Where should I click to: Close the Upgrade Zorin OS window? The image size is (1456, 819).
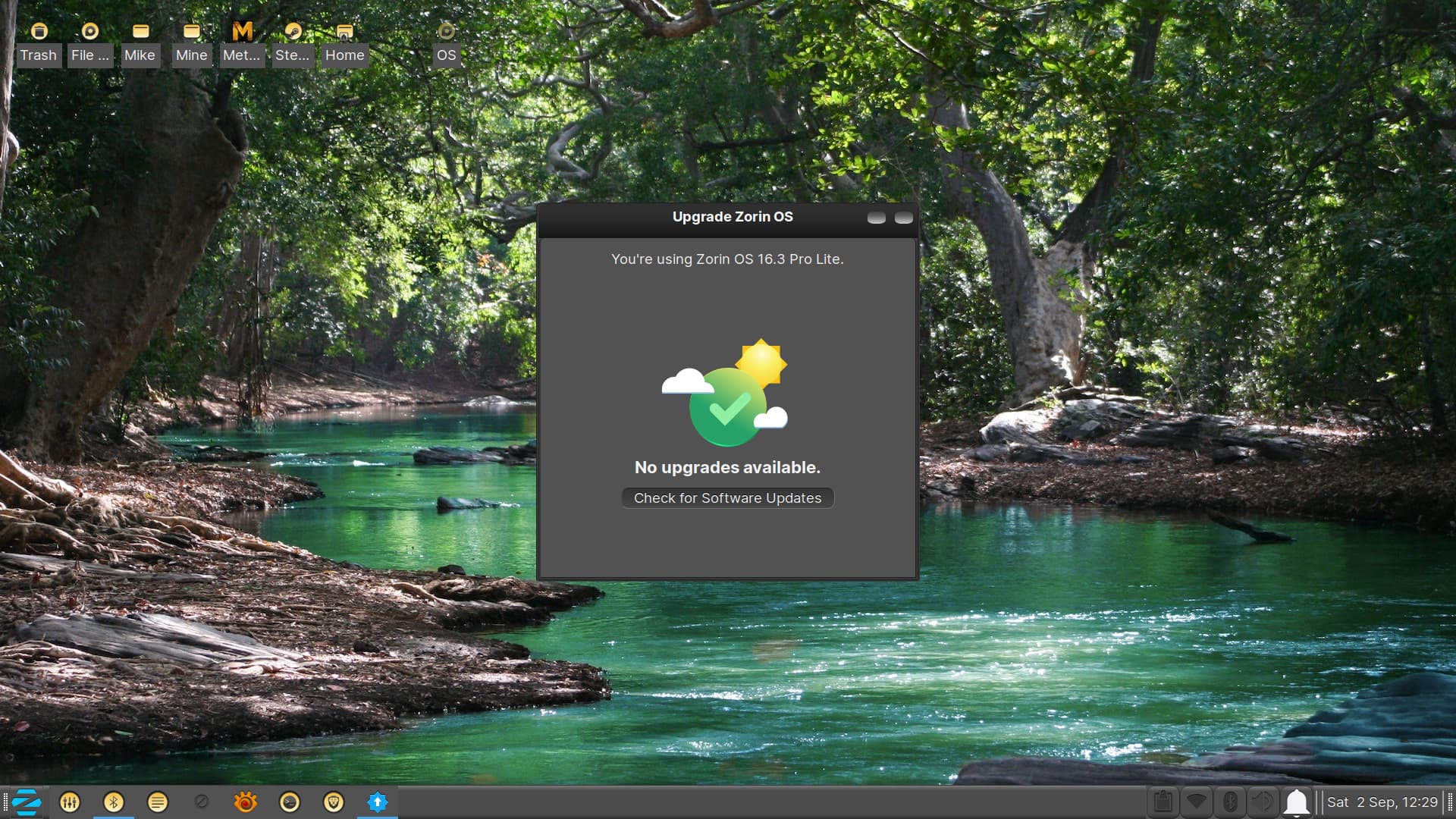pos(904,218)
